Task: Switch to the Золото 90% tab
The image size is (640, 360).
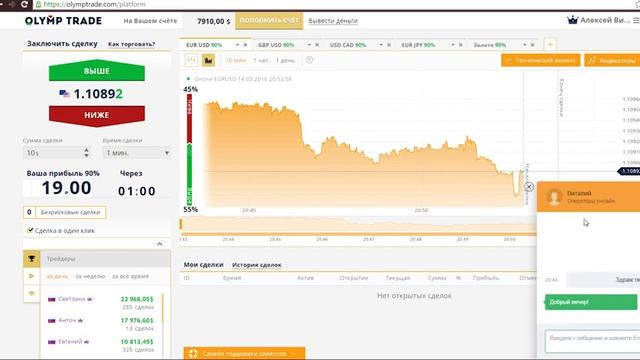Action: (x=490, y=45)
